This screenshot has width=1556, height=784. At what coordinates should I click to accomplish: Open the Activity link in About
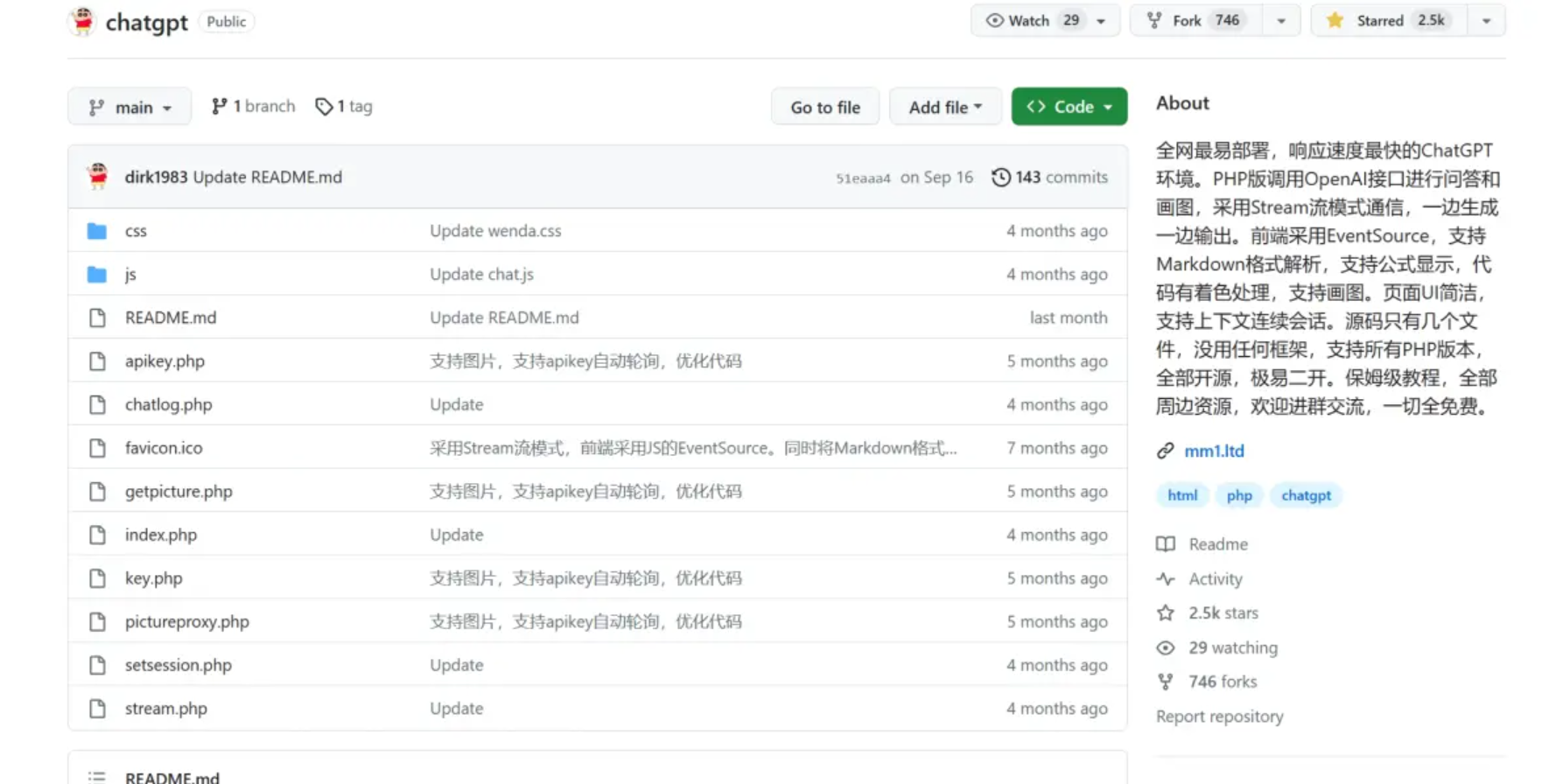[1215, 579]
